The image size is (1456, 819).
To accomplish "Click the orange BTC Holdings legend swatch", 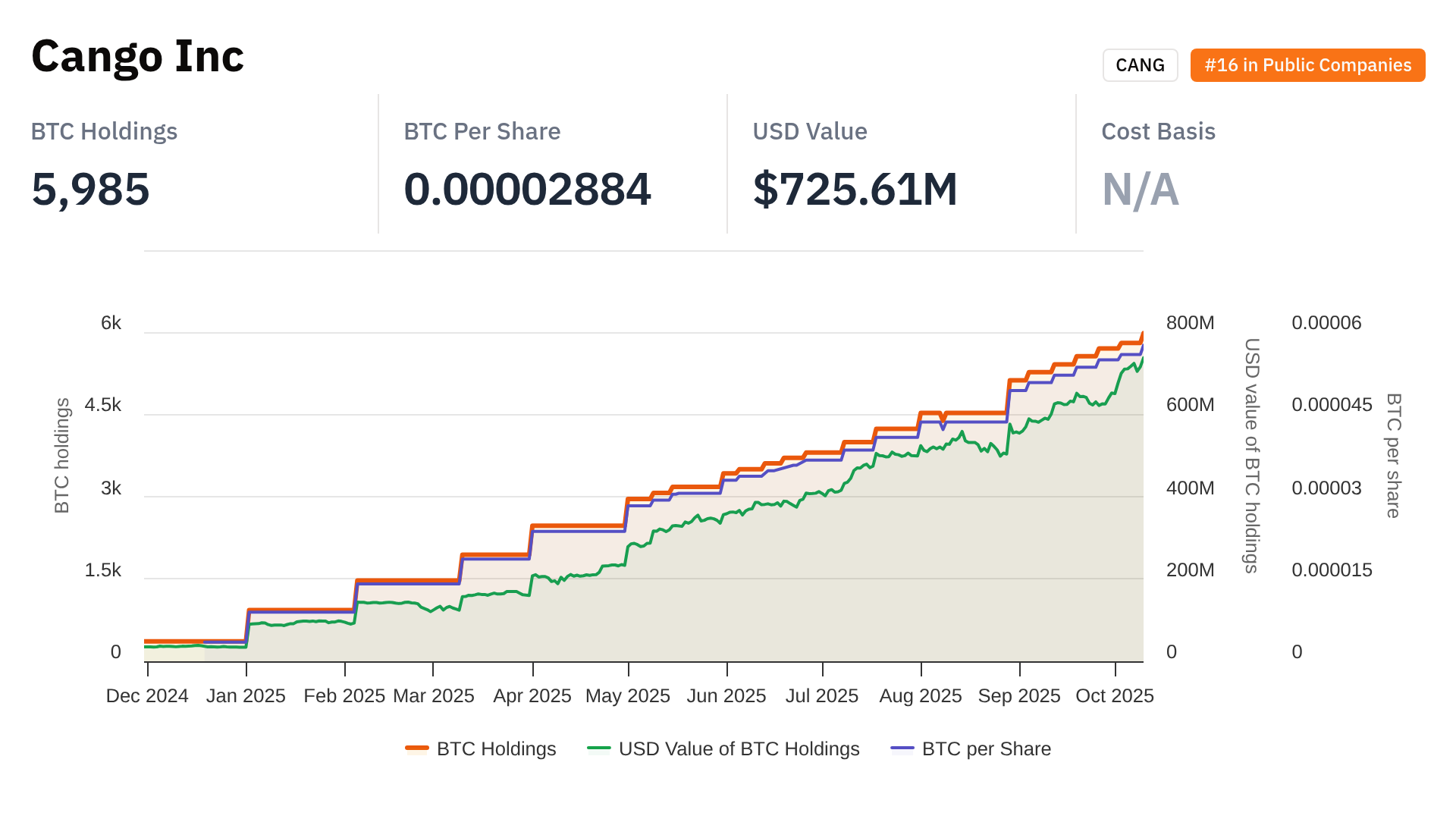I will tap(417, 748).
